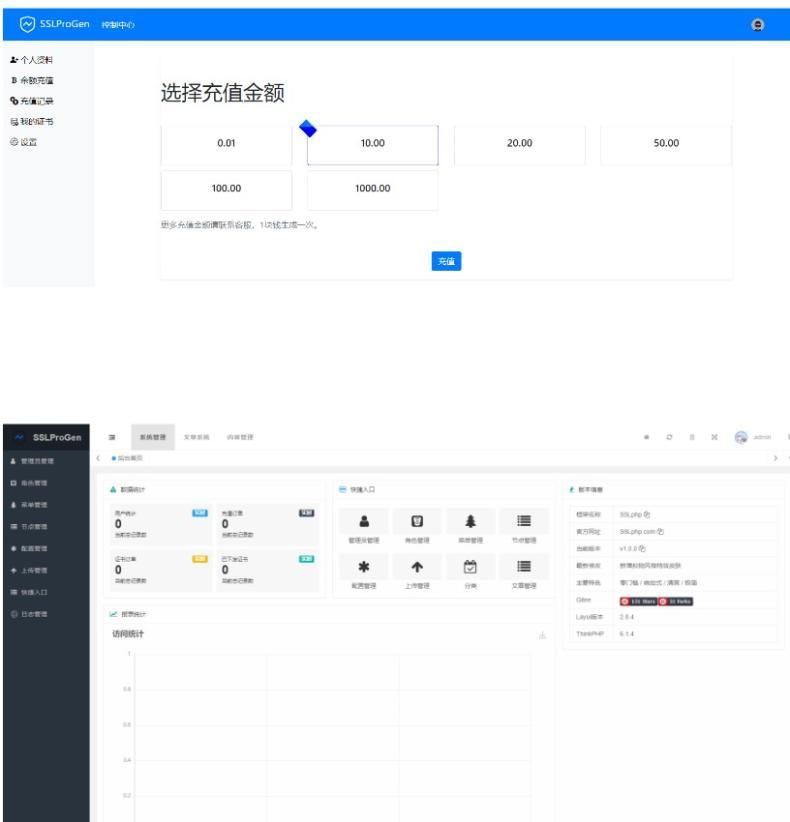This screenshot has height=822, width=790.
Task: Click the copy icon next to v1.0.0
Action: click(x=642, y=549)
